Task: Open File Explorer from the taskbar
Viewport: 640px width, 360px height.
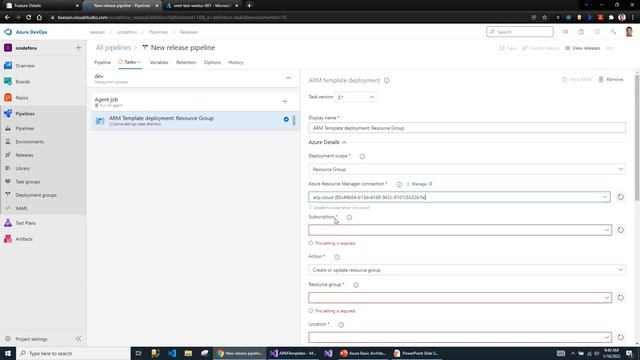Action: coord(188,353)
